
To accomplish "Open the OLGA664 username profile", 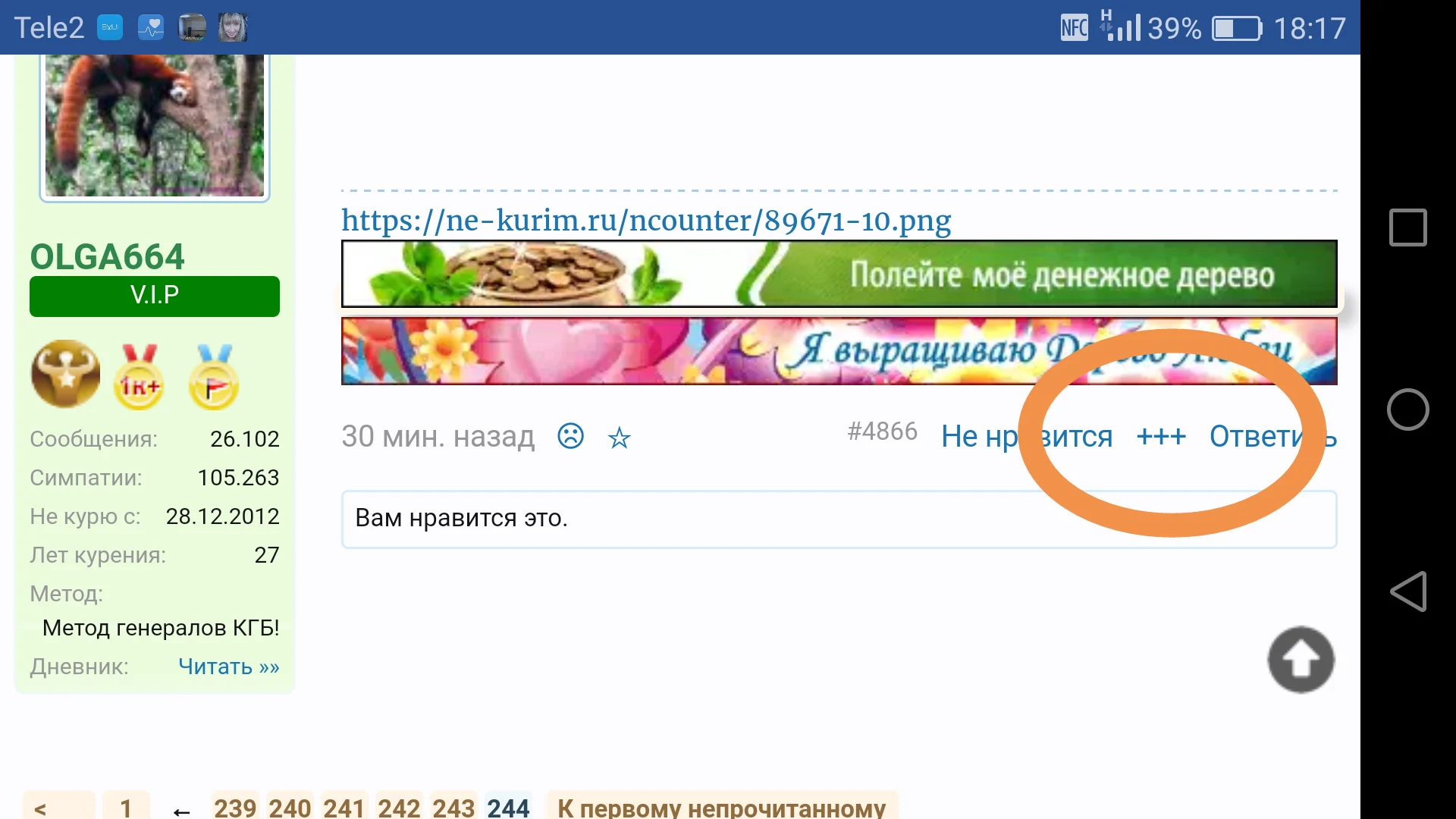I will 107,257.
